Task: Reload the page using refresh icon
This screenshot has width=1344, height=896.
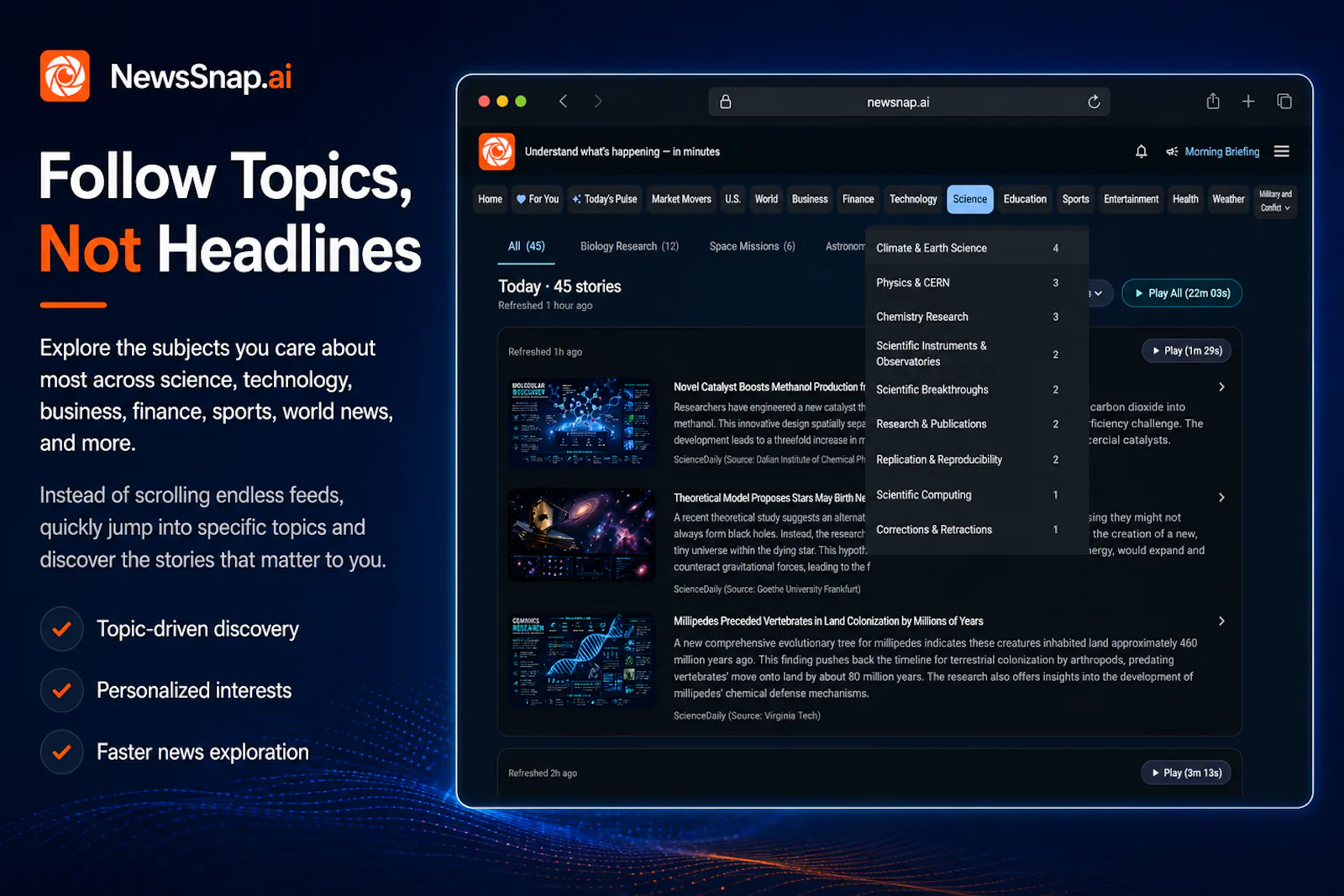Action: [1094, 102]
